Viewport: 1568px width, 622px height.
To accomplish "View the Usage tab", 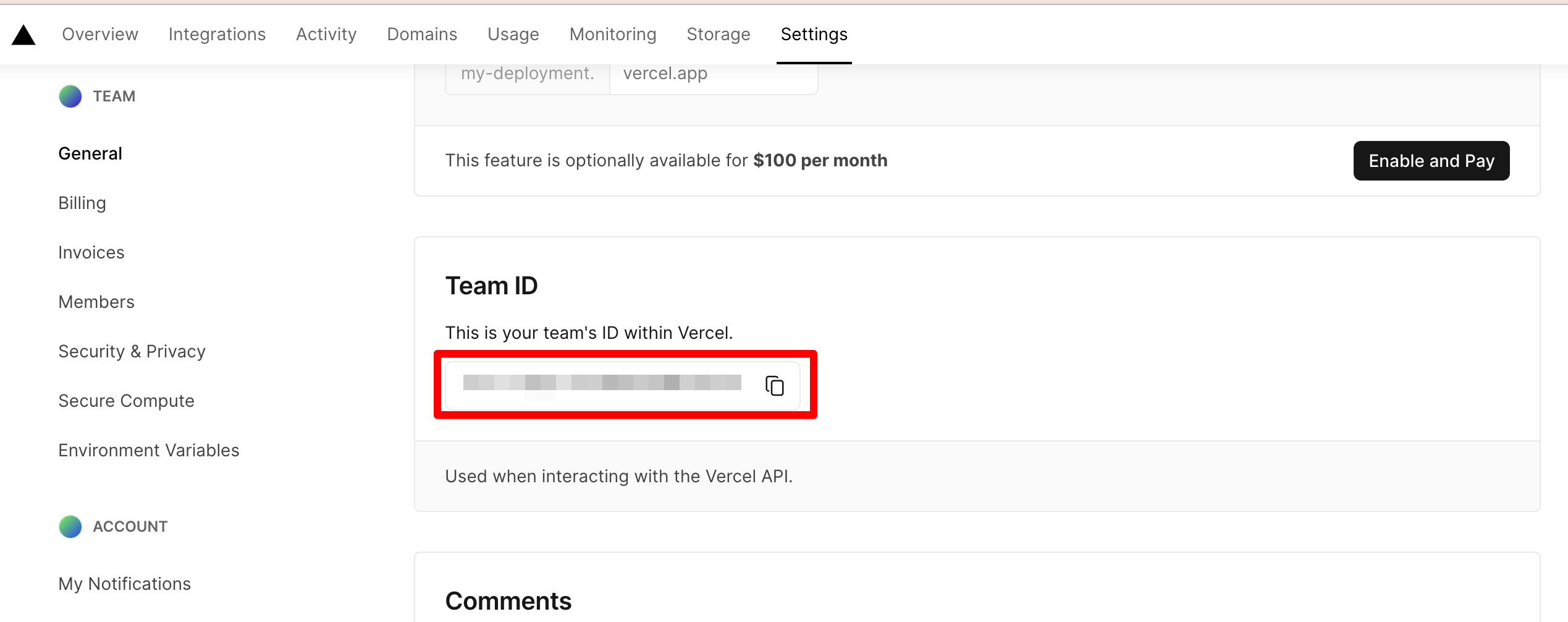I will pos(513,35).
